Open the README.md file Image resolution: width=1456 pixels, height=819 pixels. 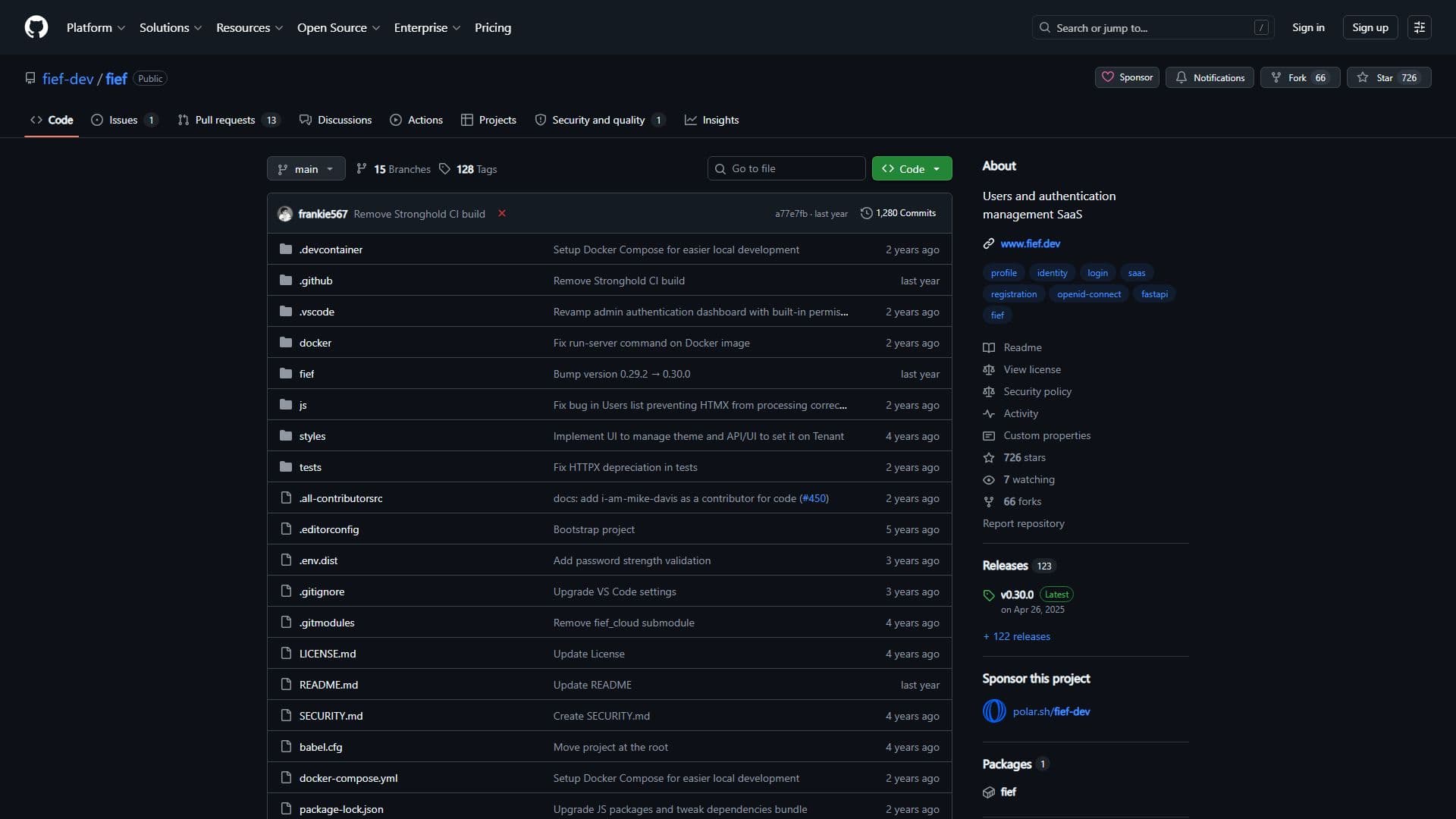click(328, 685)
